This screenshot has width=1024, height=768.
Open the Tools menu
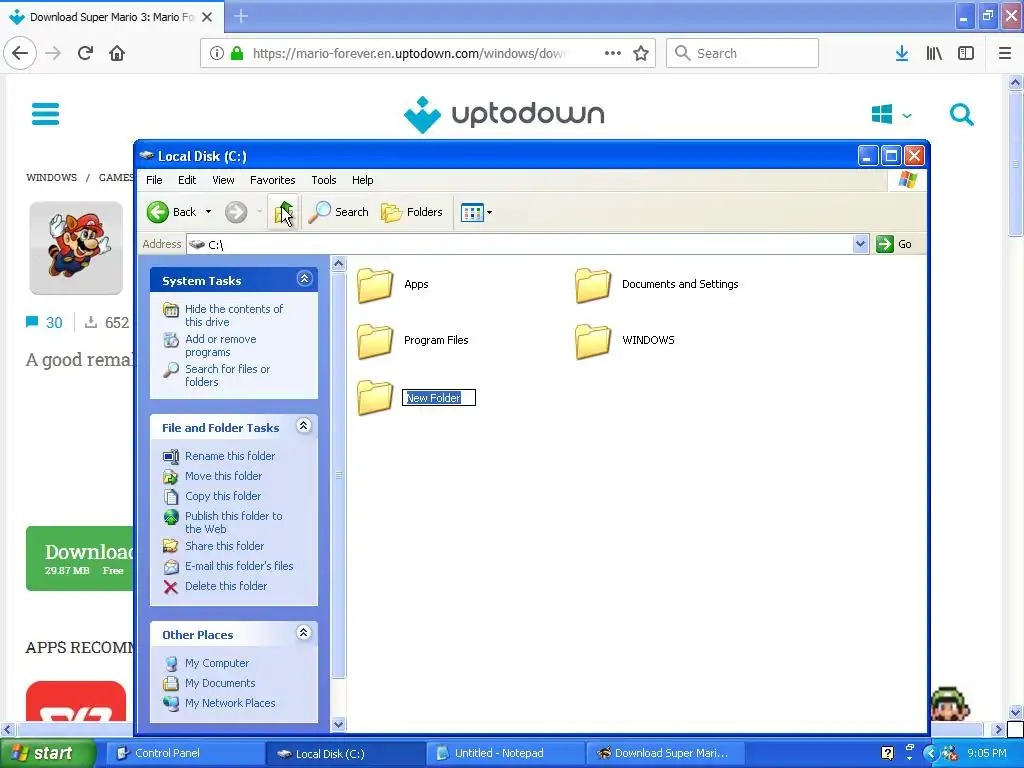323,180
